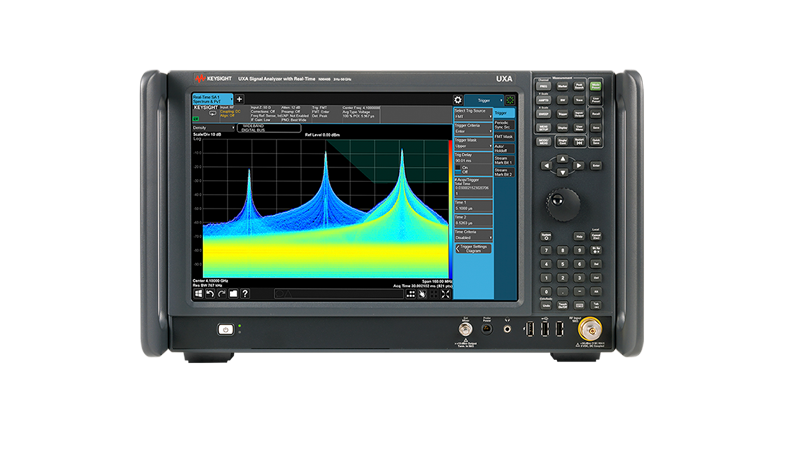Hit the Restart hardware key
This screenshot has width=800, height=450.
(579, 141)
